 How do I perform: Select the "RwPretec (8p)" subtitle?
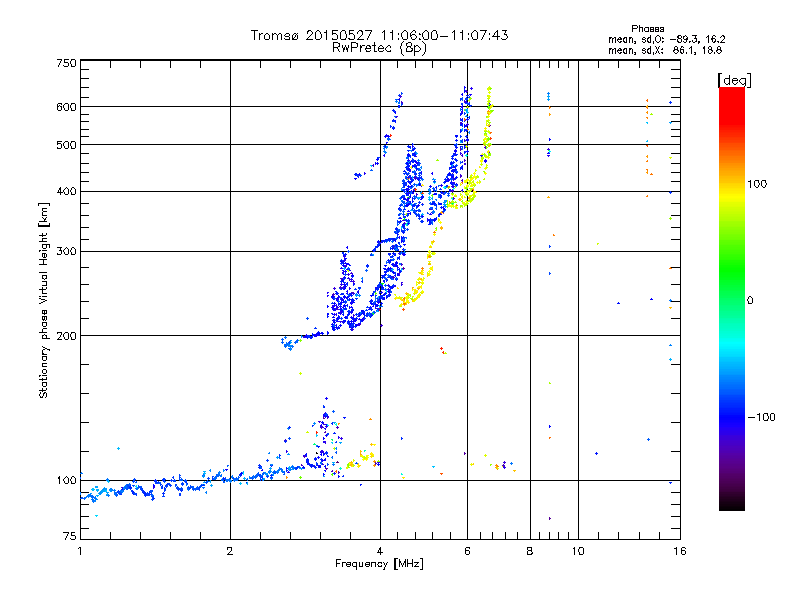(x=379, y=48)
